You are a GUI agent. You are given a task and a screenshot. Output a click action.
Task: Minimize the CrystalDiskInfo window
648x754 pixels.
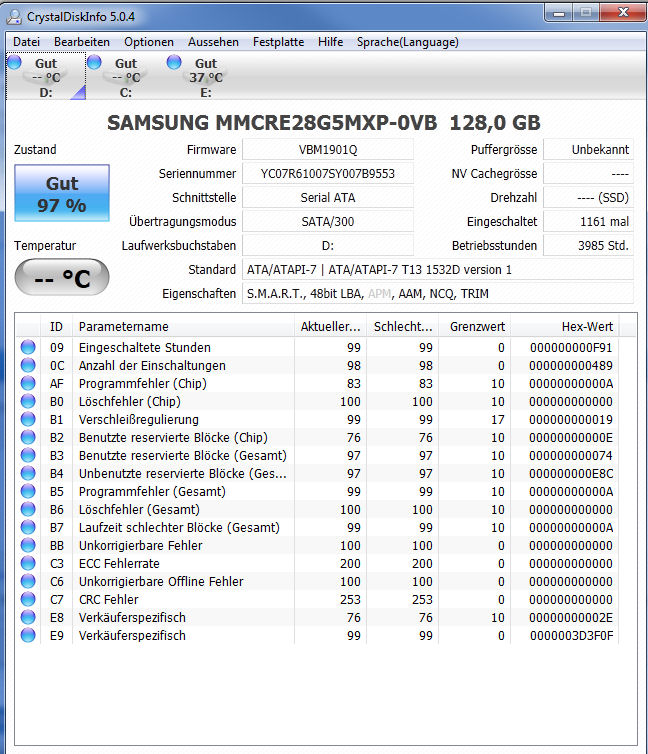(559, 13)
